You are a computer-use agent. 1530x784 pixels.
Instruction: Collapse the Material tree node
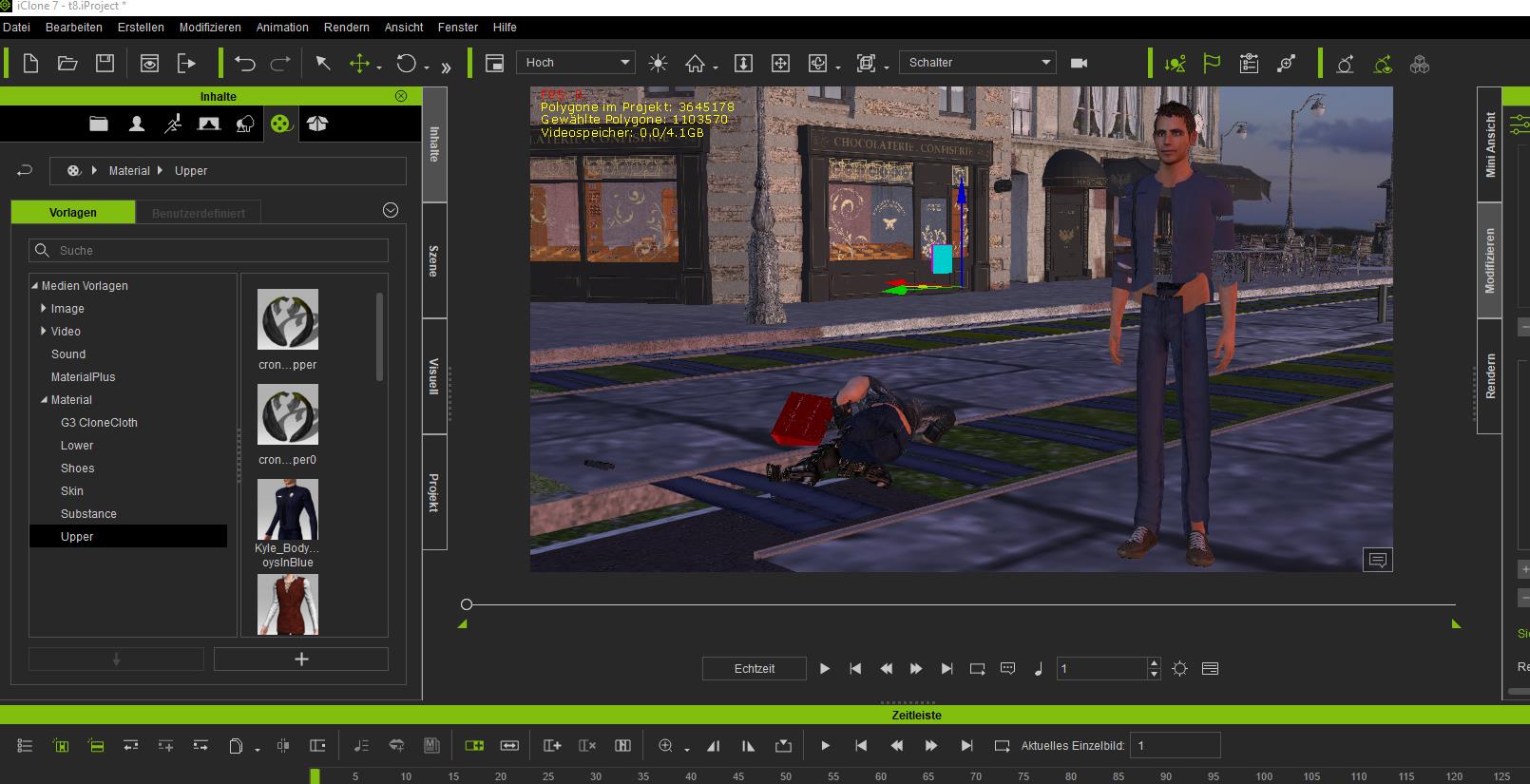click(44, 399)
